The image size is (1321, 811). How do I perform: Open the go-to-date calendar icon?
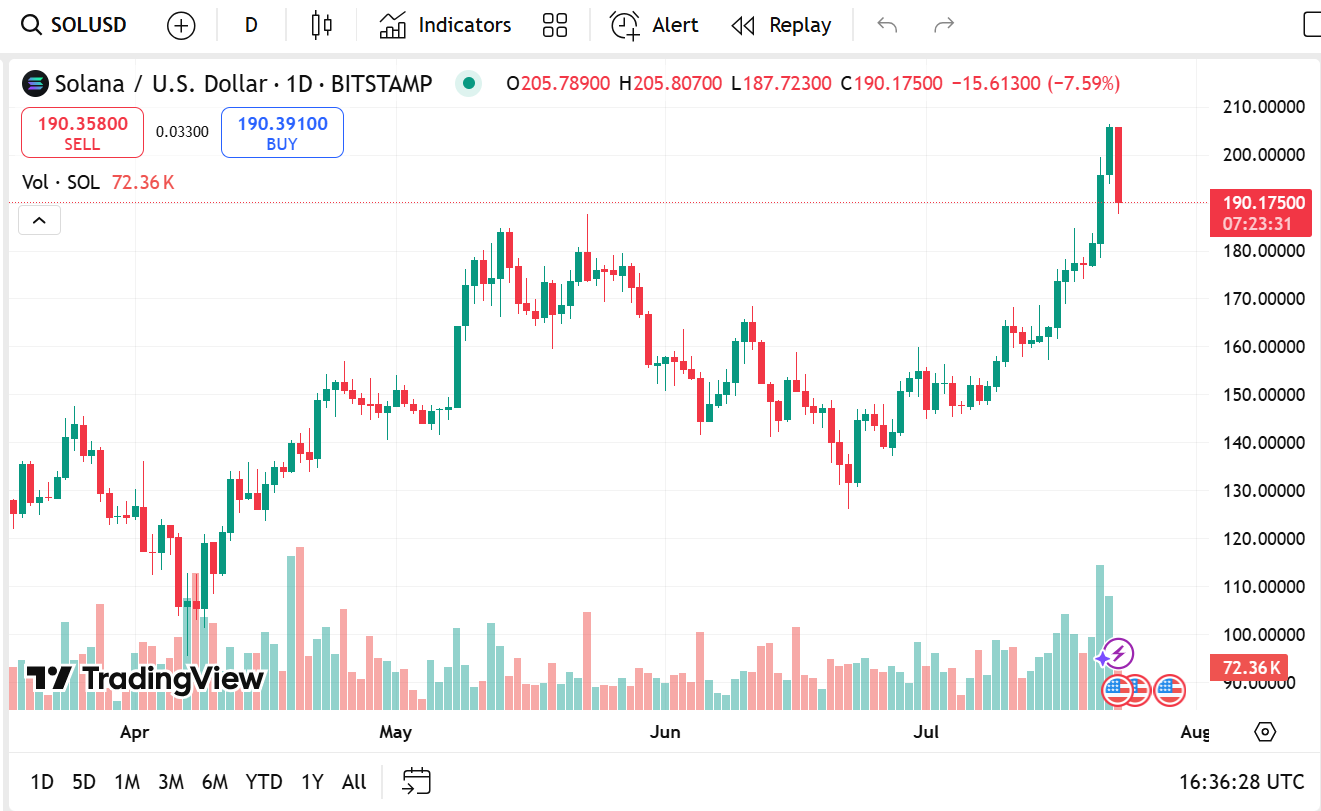tap(416, 781)
